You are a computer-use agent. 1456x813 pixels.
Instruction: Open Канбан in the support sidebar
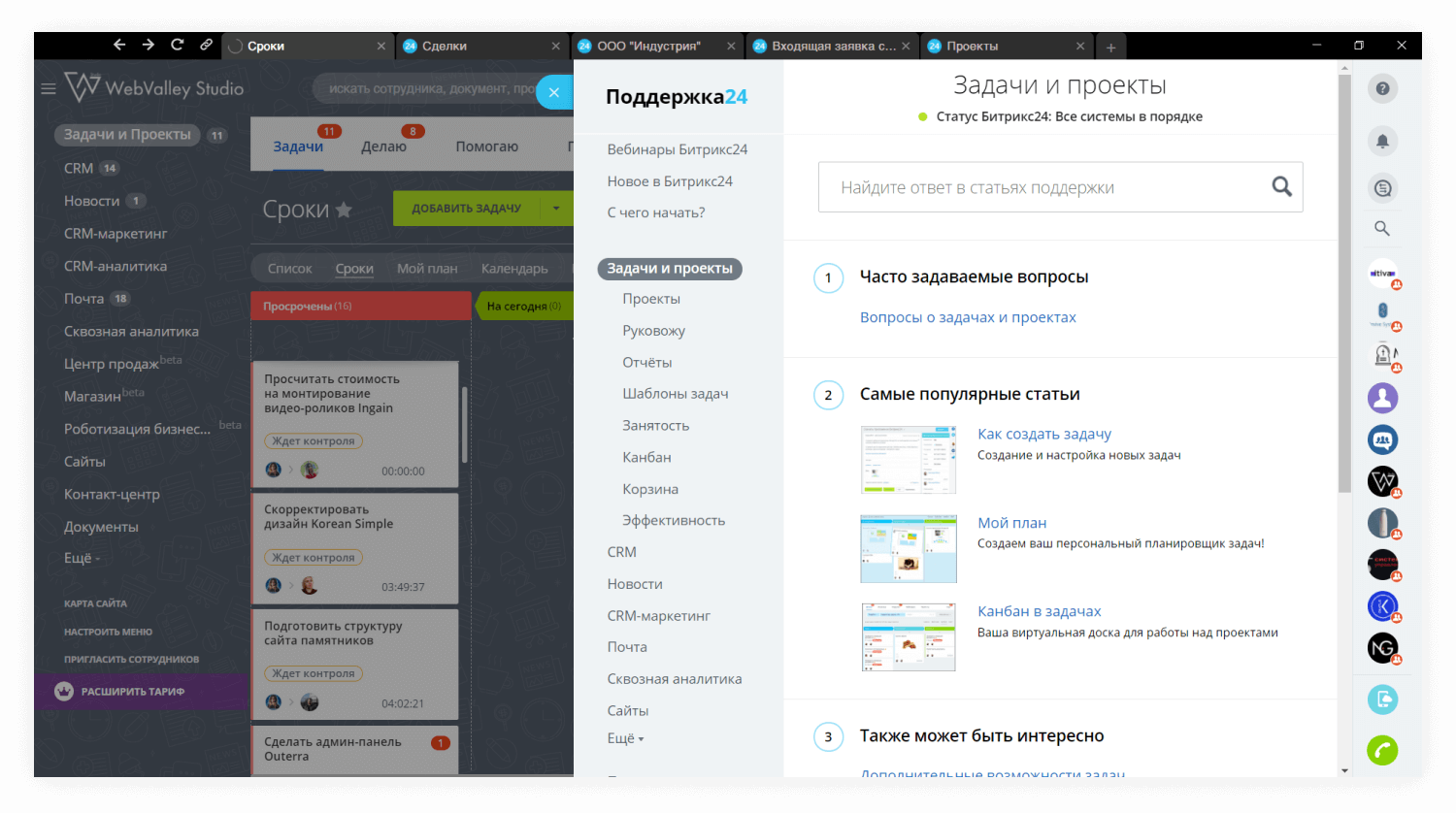click(646, 457)
